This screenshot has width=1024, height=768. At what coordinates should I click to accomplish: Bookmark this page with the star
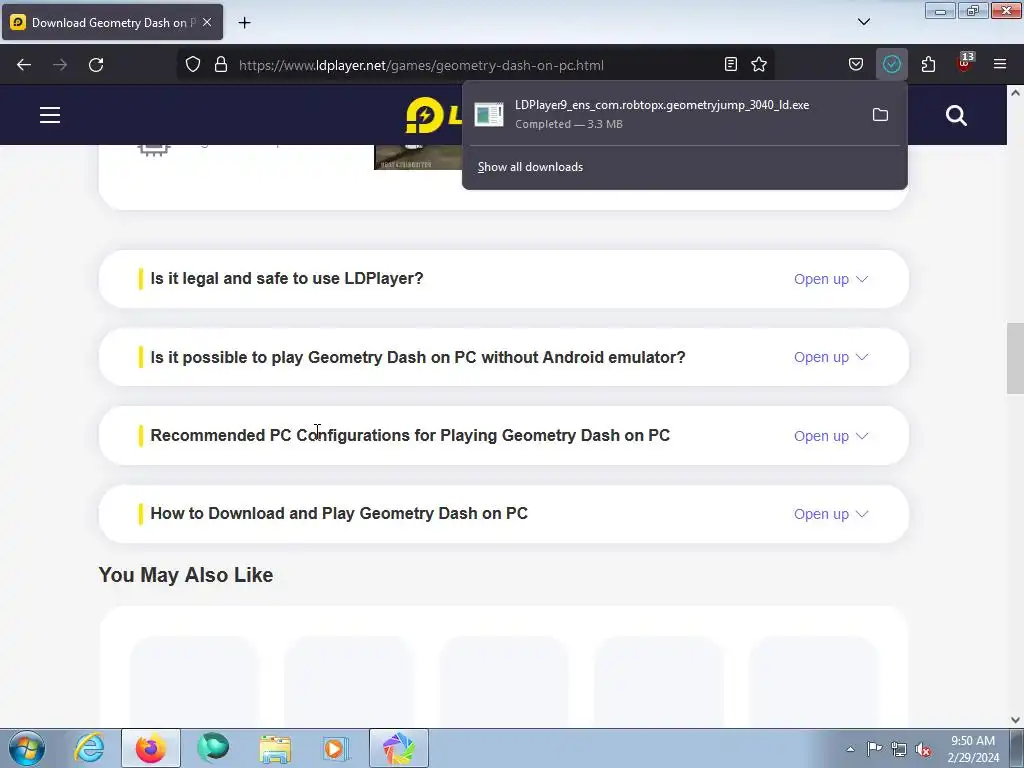(x=759, y=64)
